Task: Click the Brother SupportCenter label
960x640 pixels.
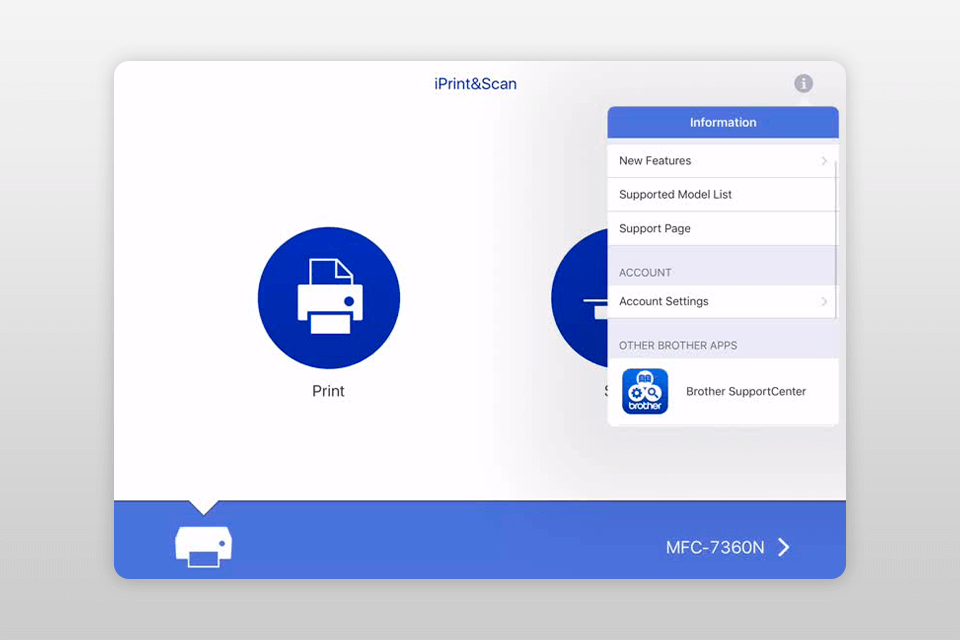Action: coord(746,391)
